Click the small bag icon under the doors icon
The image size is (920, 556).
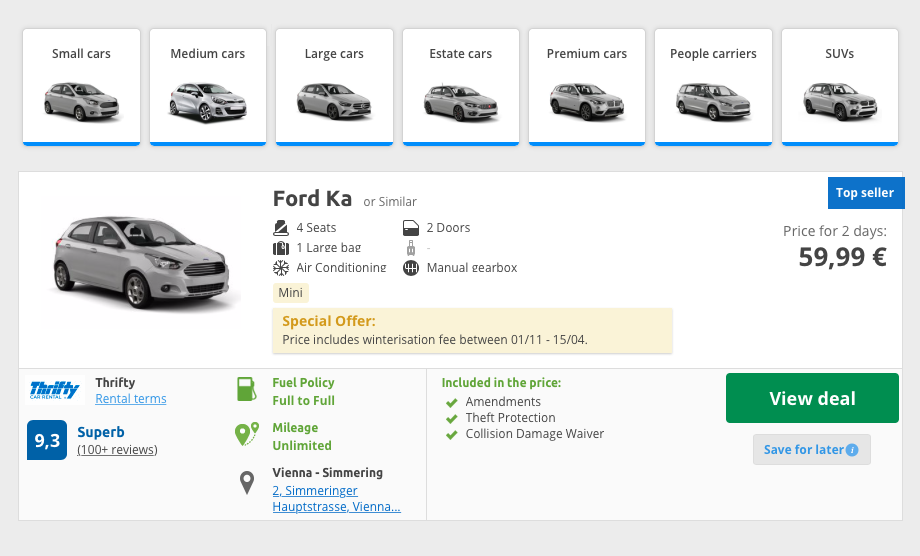(411, 248)
